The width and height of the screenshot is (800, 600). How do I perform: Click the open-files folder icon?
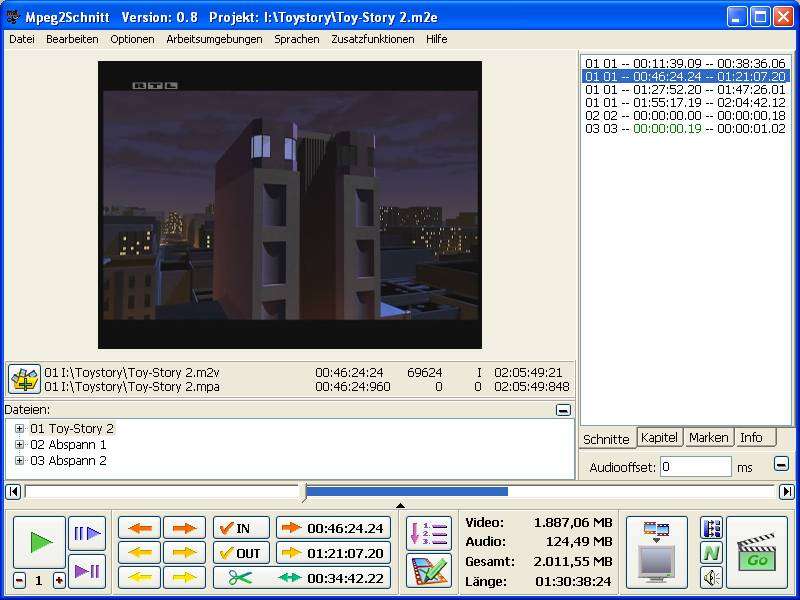point(24,379)
